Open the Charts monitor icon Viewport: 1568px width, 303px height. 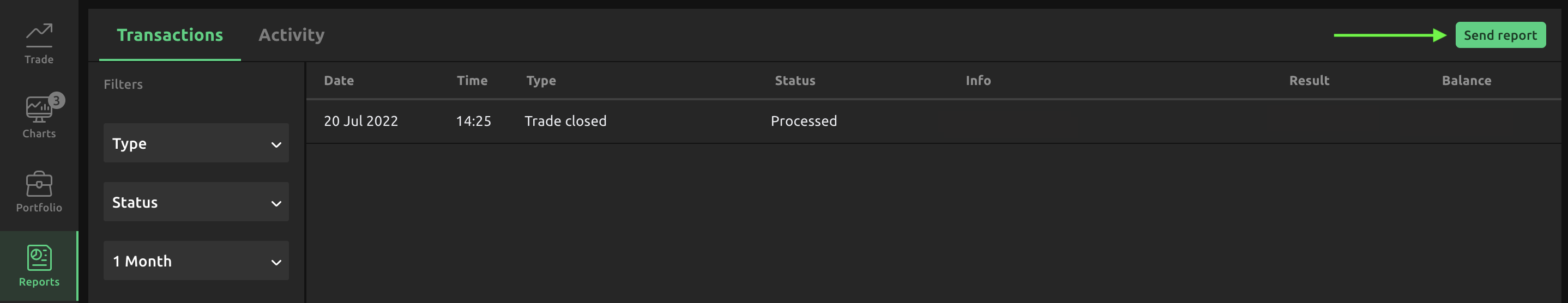coord(38,110)
